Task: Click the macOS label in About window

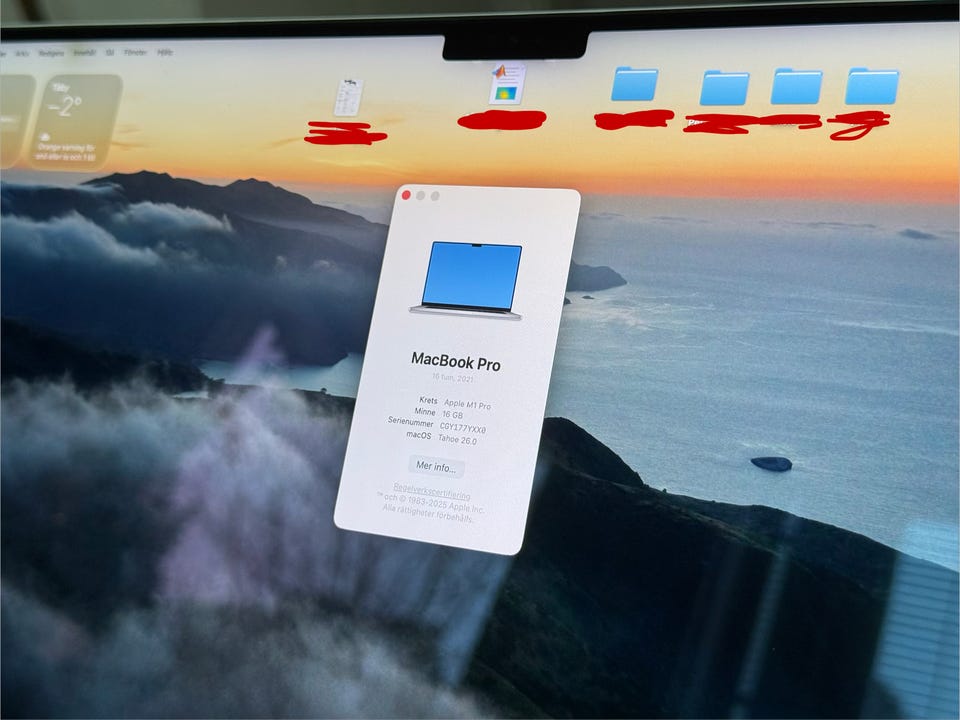Action: click(418, 435)
